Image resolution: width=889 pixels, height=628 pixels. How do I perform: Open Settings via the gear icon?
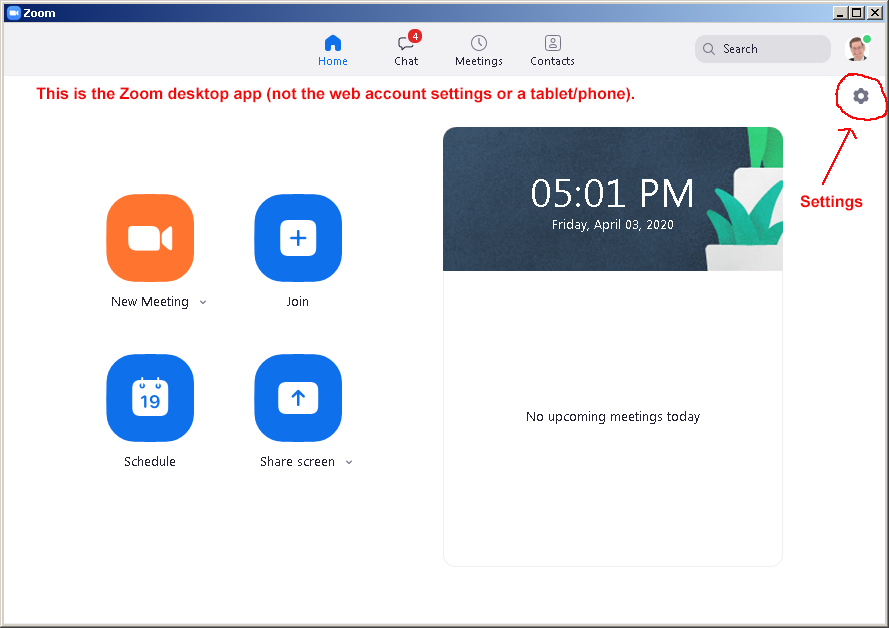pyautogui.click(x=860, y=96)
